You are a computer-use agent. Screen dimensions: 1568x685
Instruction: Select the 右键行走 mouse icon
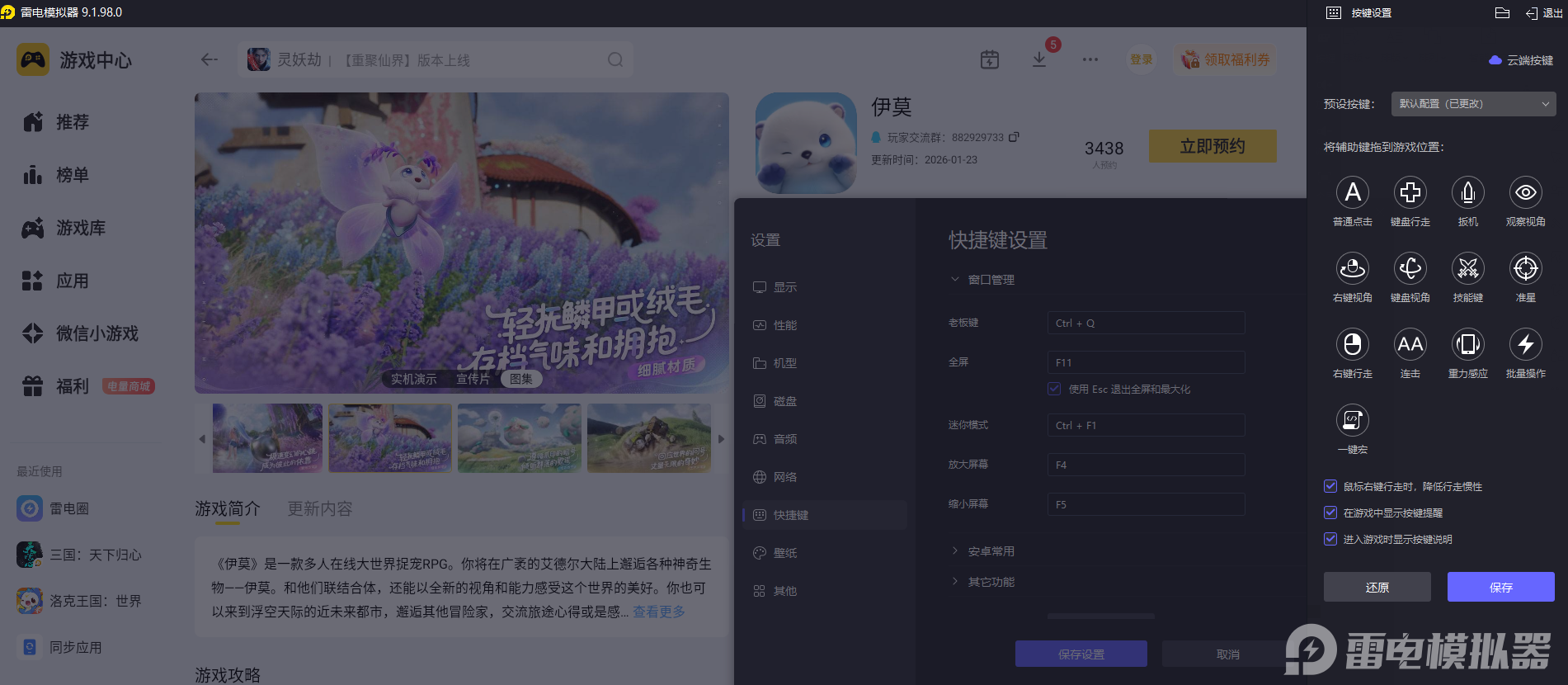(x=1353, y=344)
